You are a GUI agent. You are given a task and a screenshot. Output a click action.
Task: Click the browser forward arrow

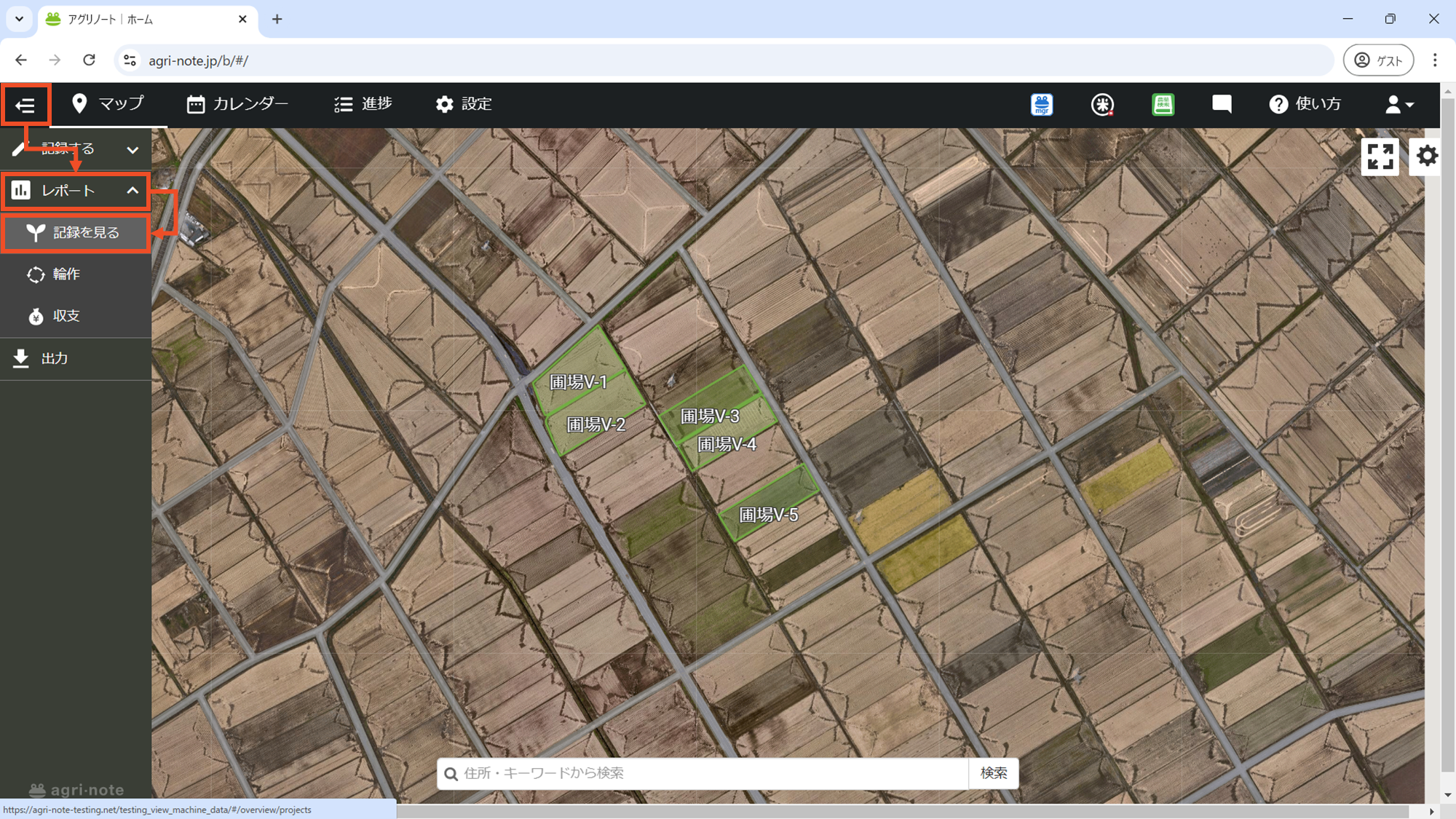click(x=55, y=60)
